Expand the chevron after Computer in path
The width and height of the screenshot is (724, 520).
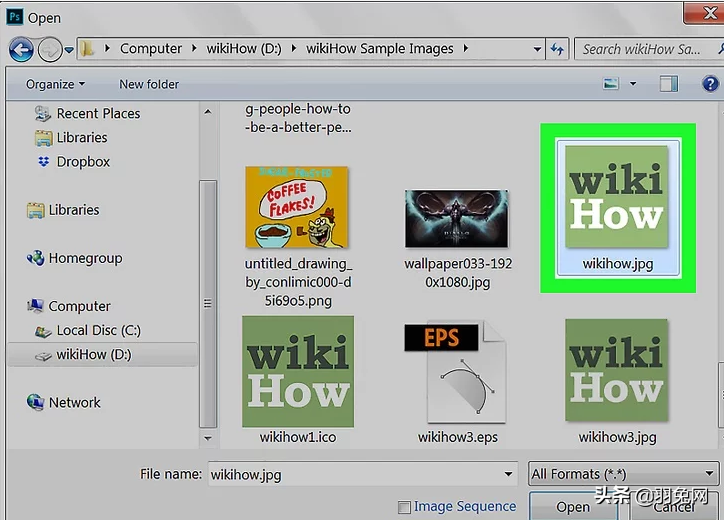[x=194, y=48]
